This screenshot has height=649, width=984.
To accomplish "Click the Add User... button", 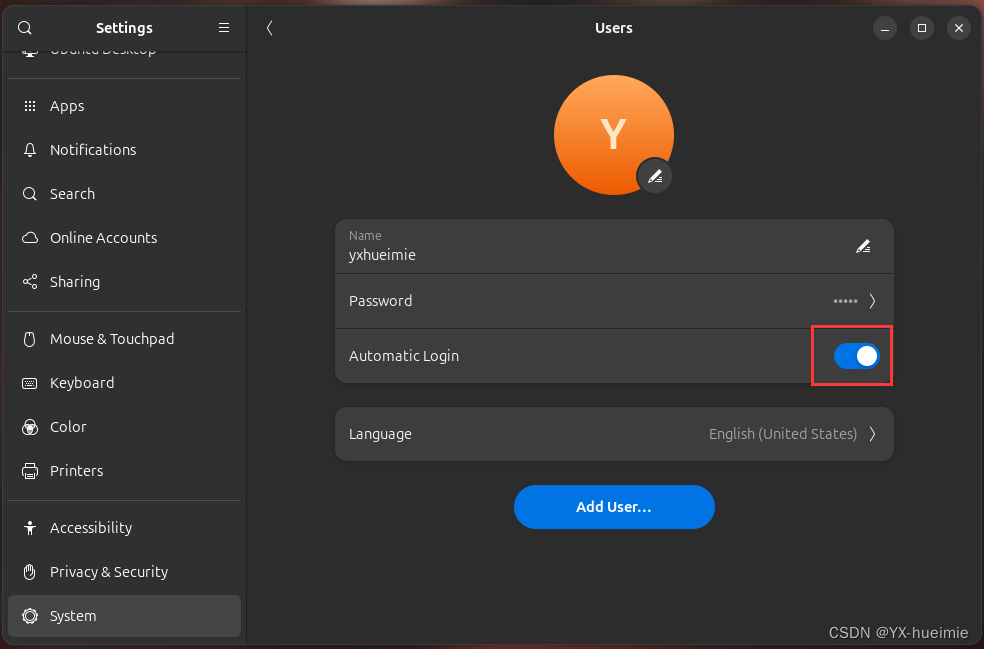I will coord(614,507).
